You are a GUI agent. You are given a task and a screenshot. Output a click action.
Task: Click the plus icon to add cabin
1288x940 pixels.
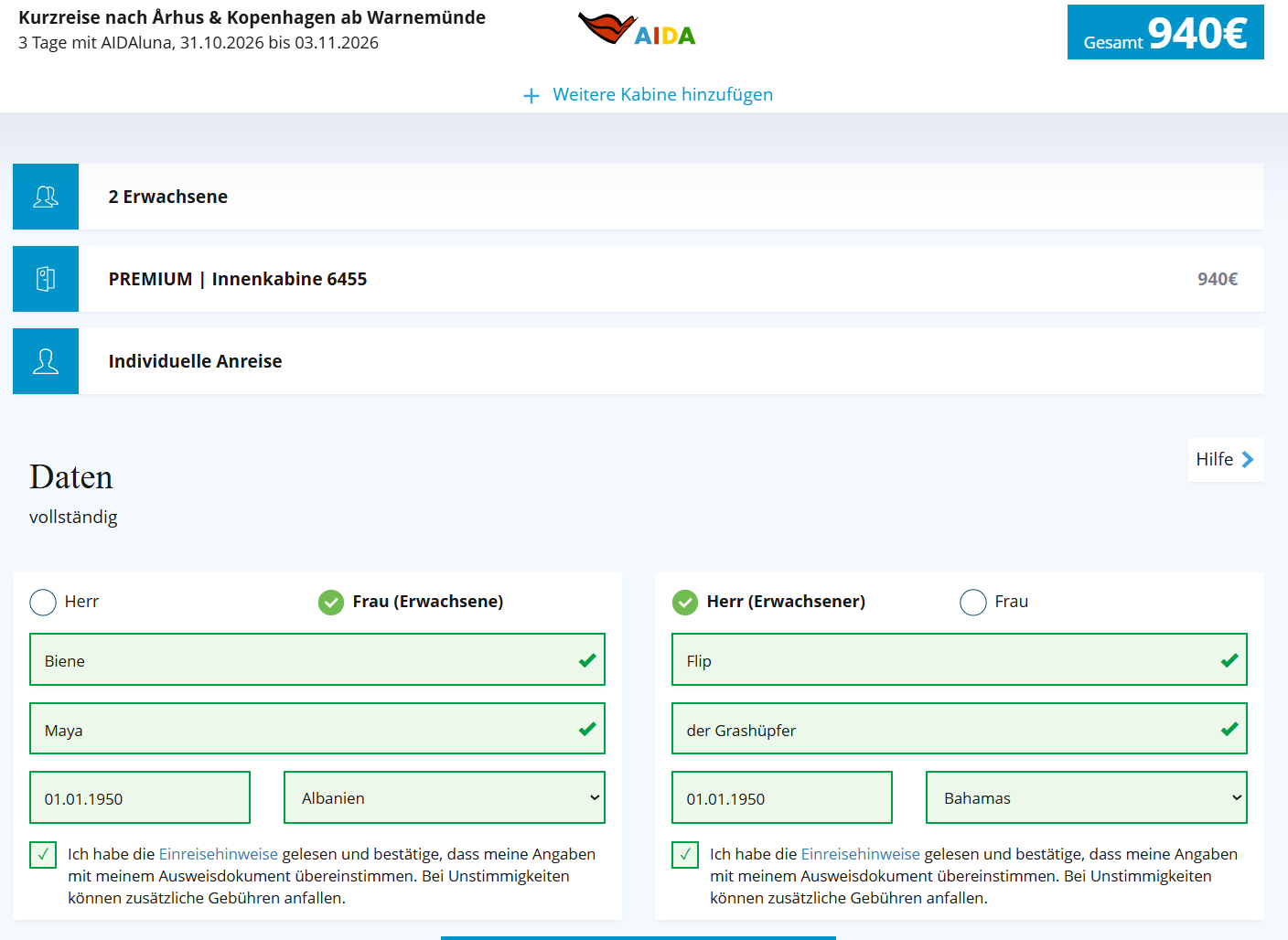531,95
